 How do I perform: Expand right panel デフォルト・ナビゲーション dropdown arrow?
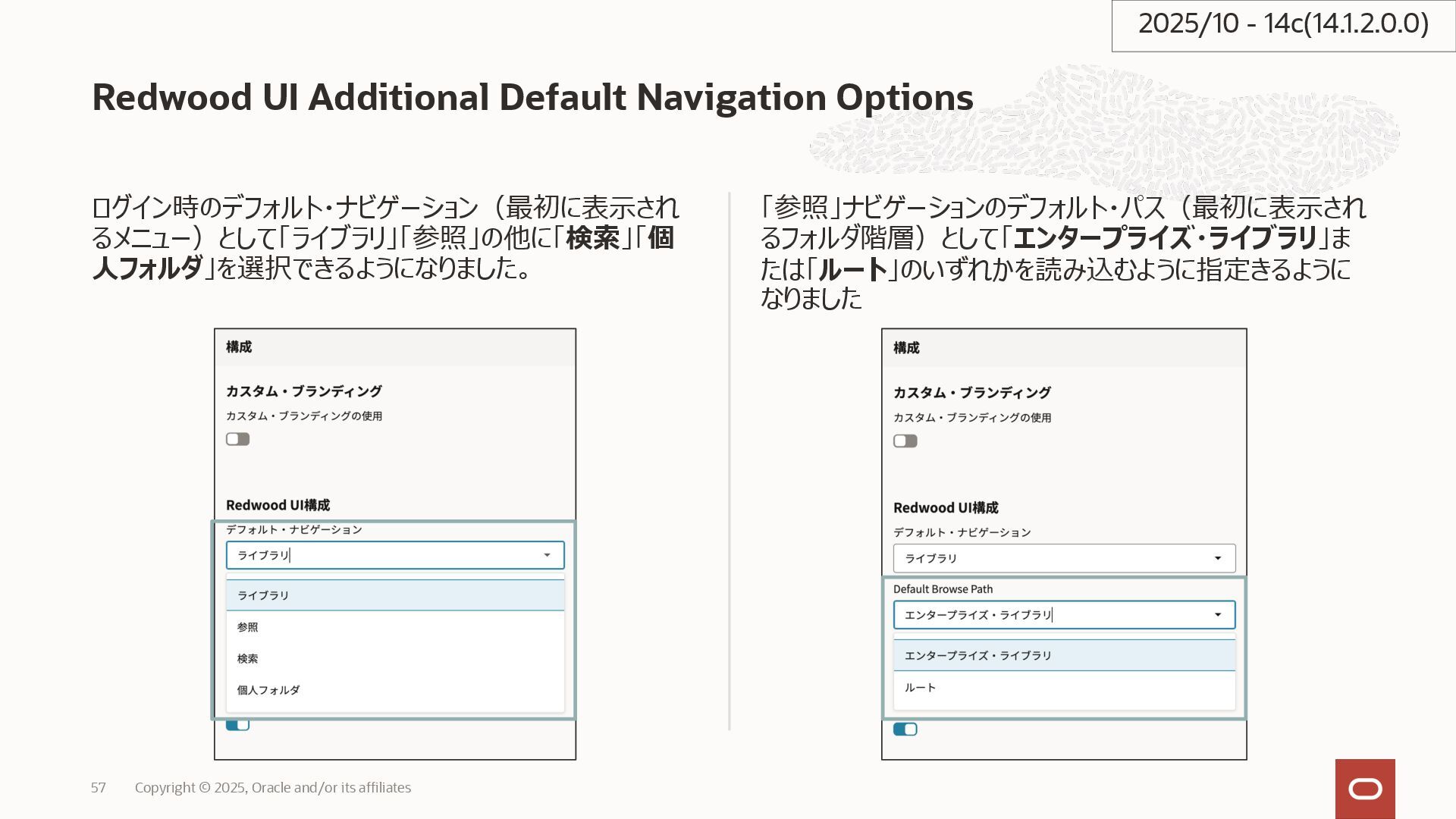(1218, 558)
